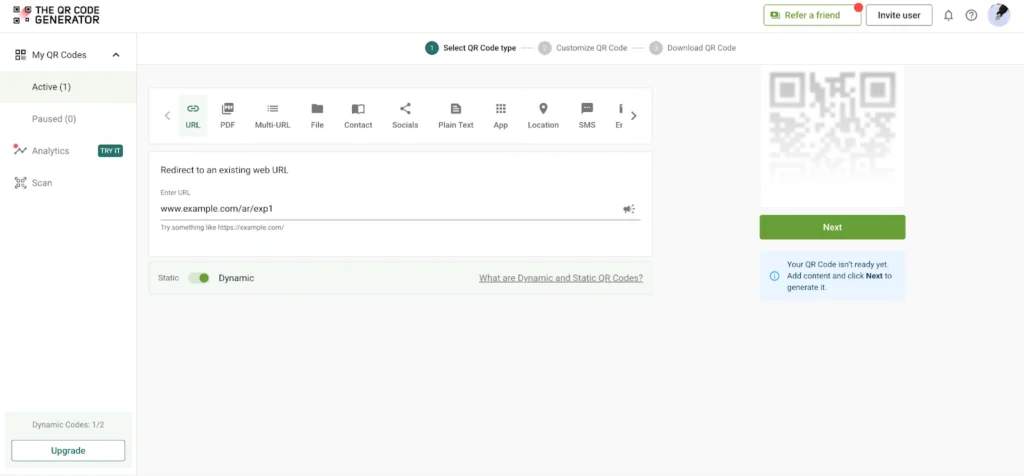The width and height of the screenshot is (1024, 476).
Task: Open the help question mark icon
Action: pos(971,15)
